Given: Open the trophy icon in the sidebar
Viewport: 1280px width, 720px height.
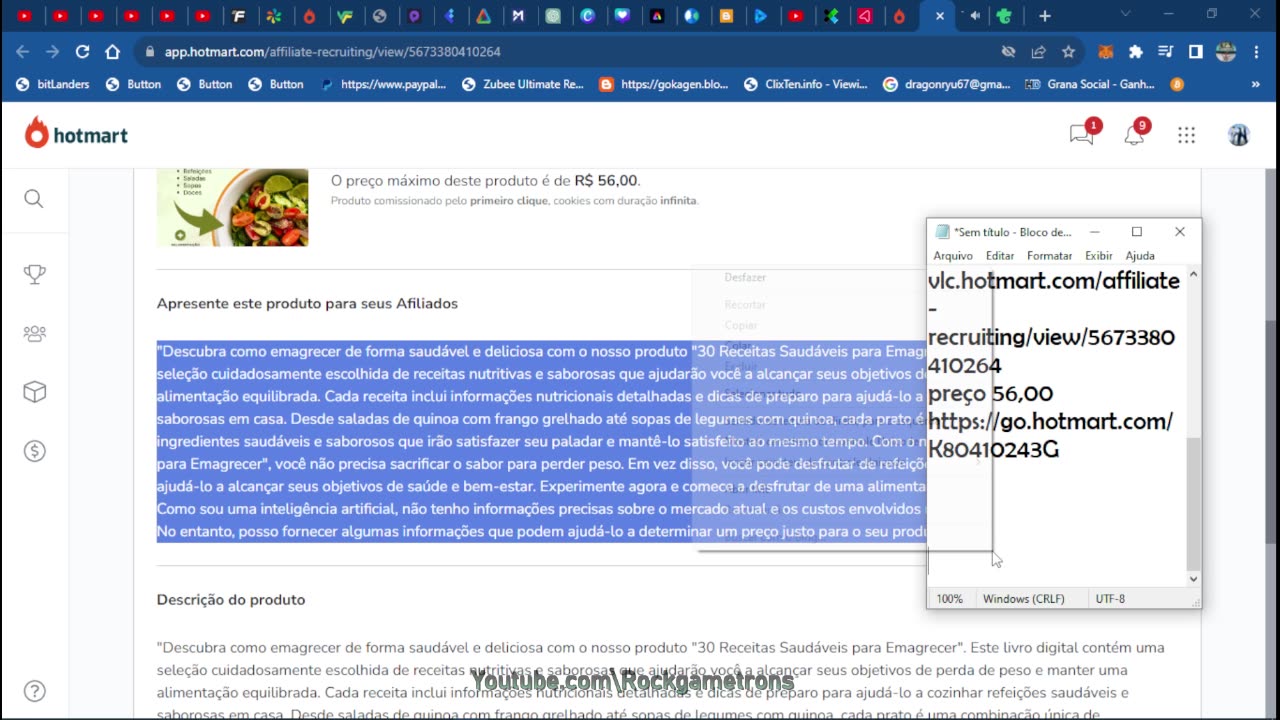Looking at the screenshot, I should pyautogui.click(x=34, y=274).
